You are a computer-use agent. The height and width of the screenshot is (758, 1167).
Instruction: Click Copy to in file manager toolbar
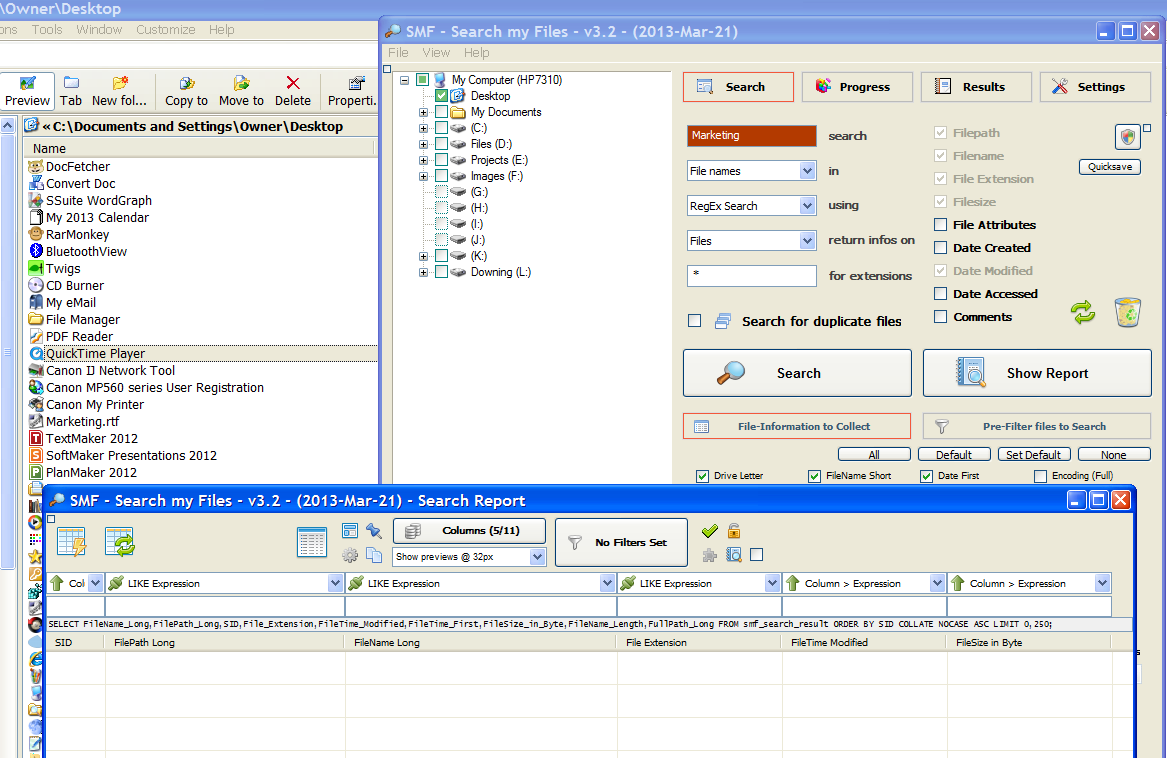tap(186, 92)
